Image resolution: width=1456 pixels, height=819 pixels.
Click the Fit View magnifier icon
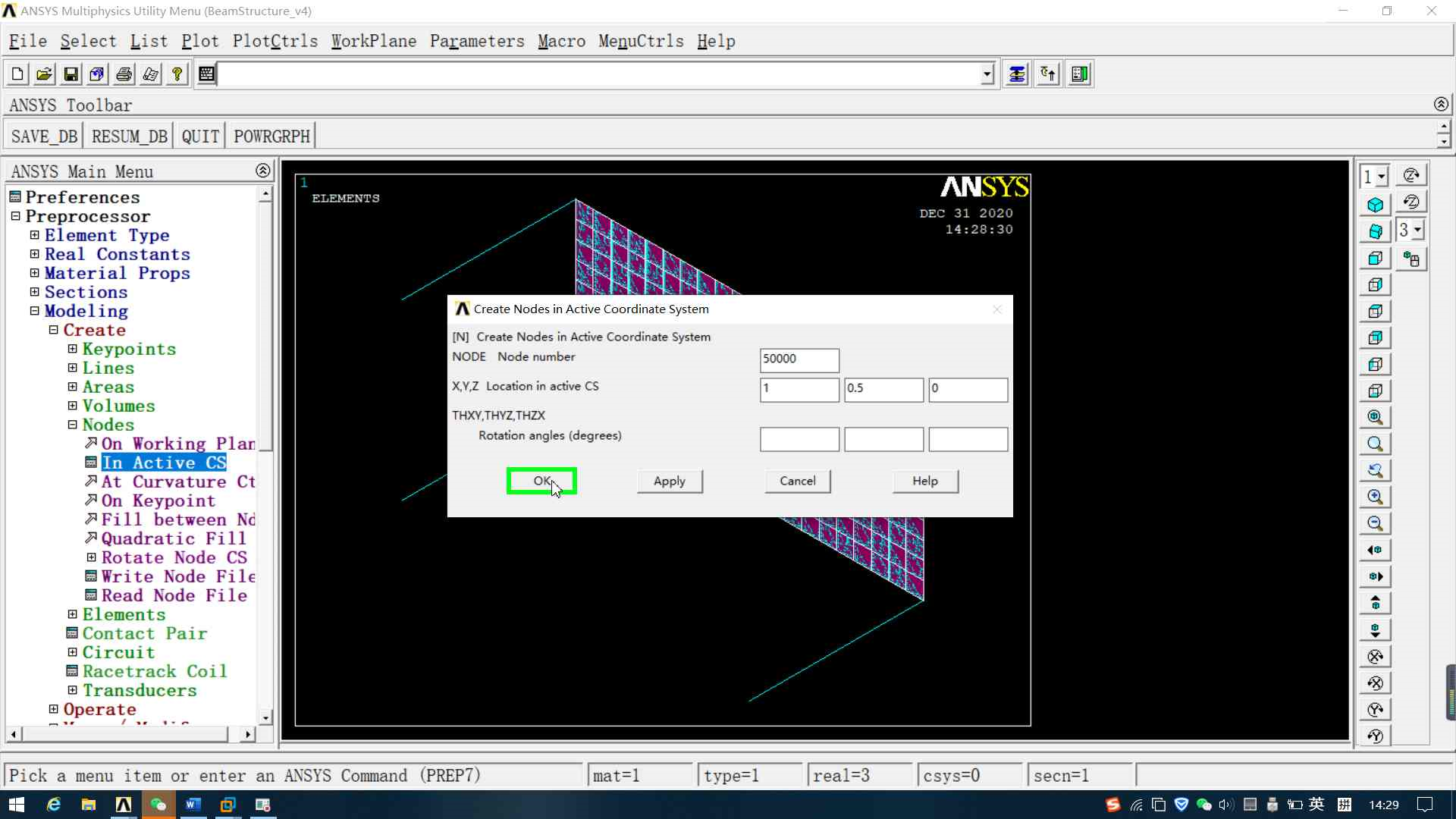pos(1375,417)
